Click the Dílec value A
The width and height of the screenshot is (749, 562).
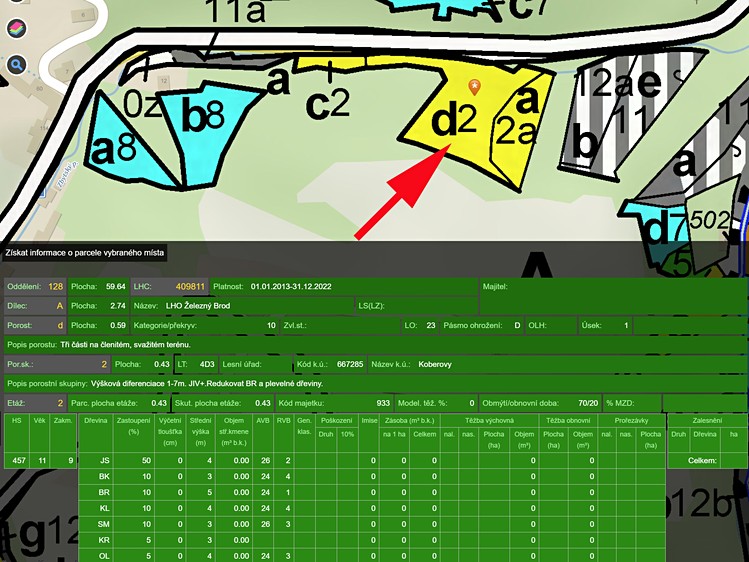[60, 306]
